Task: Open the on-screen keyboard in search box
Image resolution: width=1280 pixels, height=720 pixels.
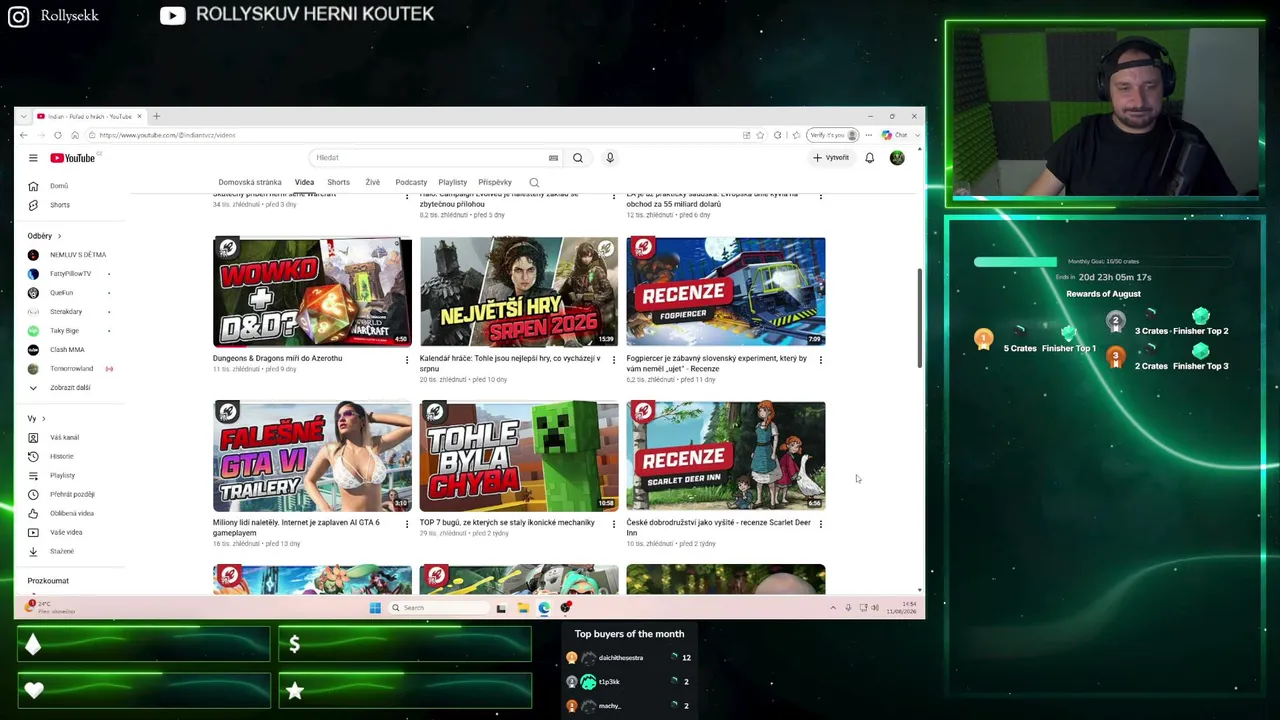Action: (553, 158)
